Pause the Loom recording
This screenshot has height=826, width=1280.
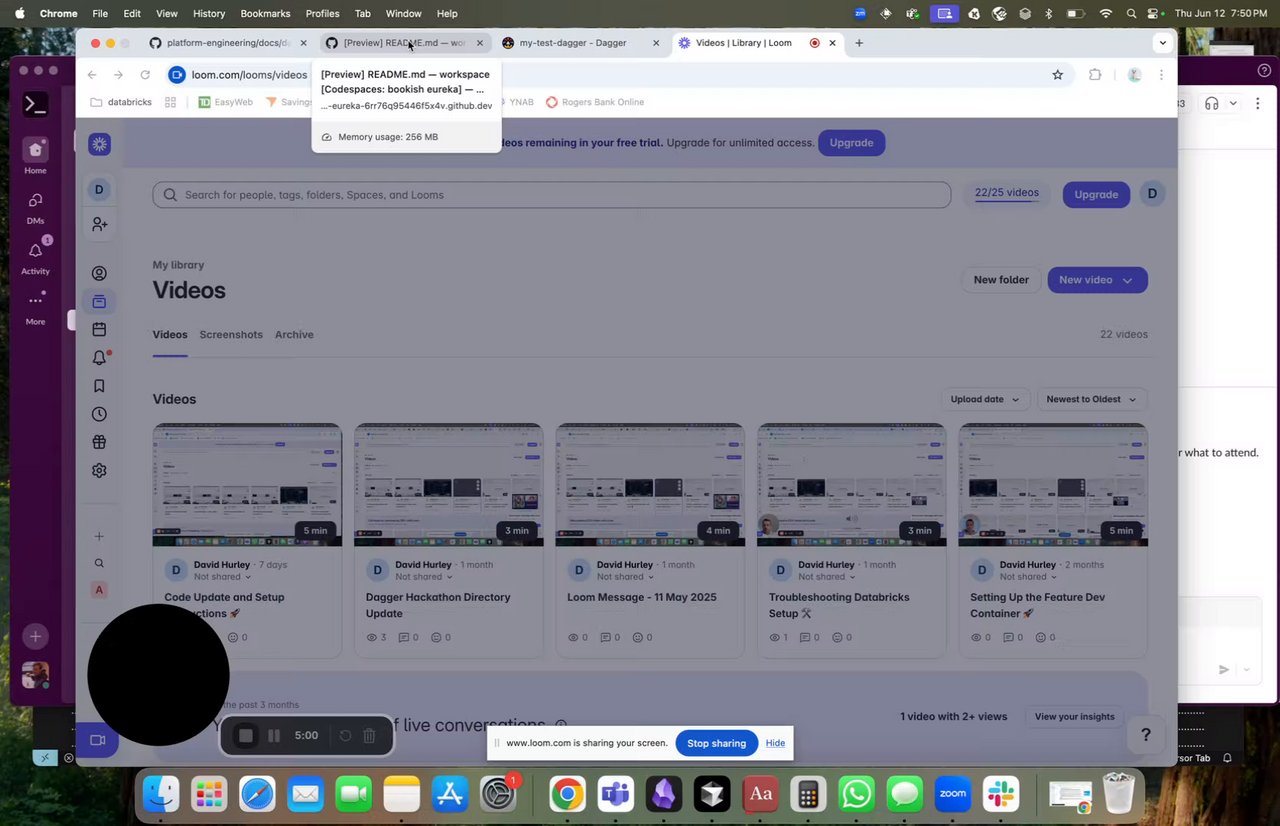(274, 736)
